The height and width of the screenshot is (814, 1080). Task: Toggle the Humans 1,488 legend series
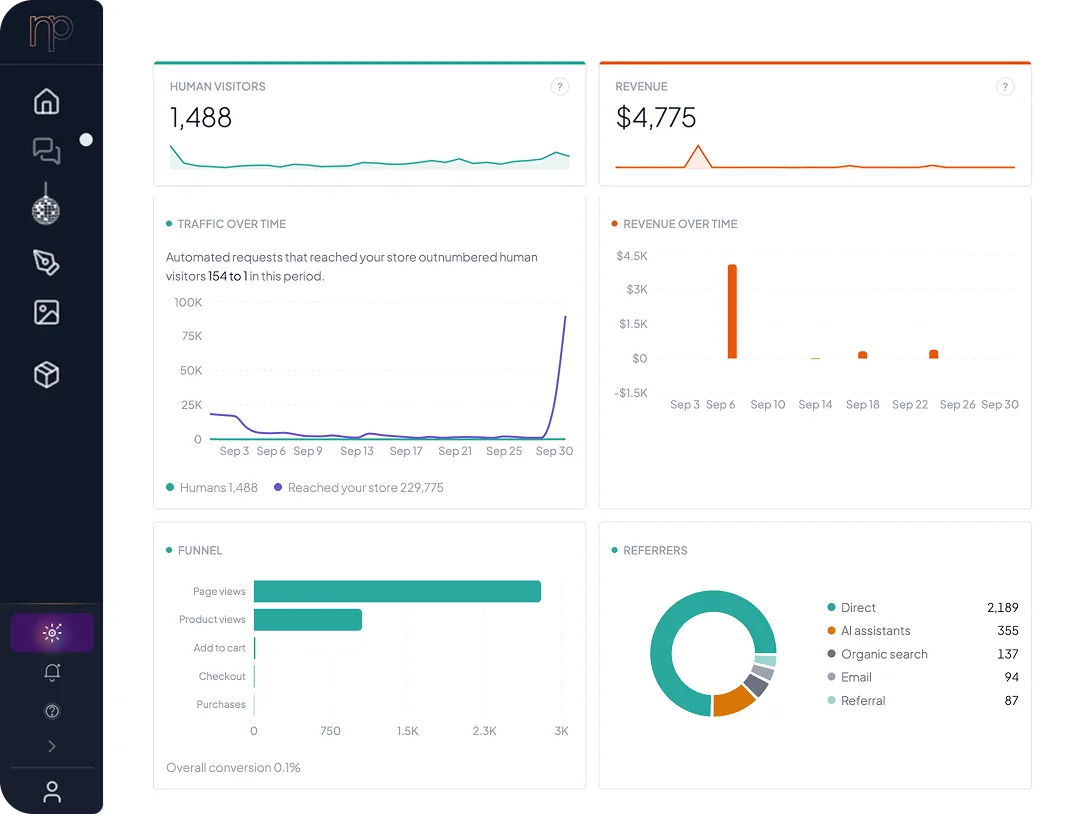pyautogui.click(x=212, y=488)
